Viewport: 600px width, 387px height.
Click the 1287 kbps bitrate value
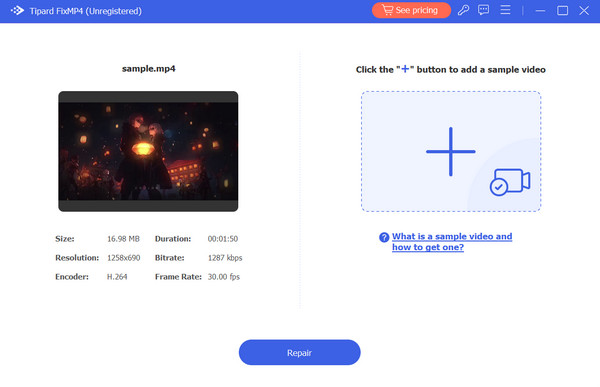click(x=225, y=258)
